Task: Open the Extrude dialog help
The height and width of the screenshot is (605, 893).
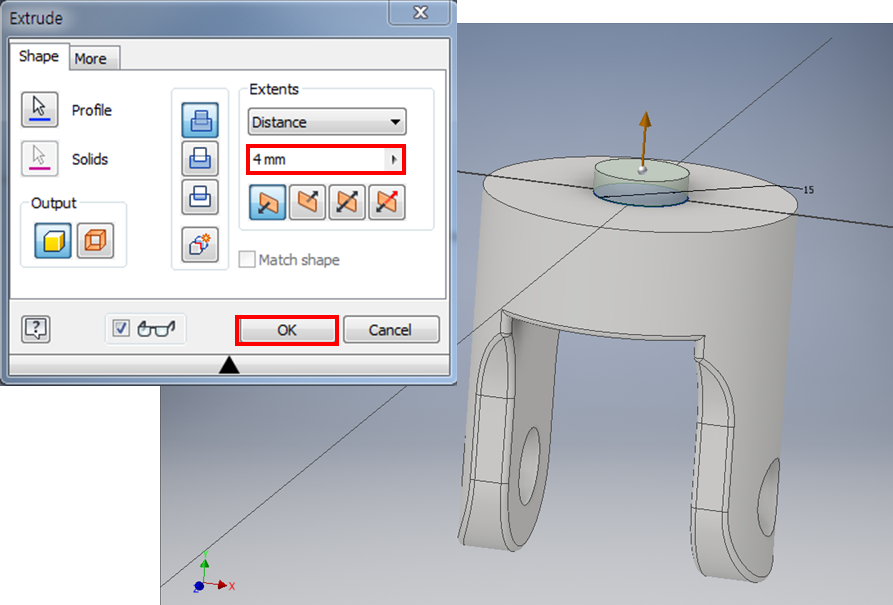Action: (x=36, y=329)
